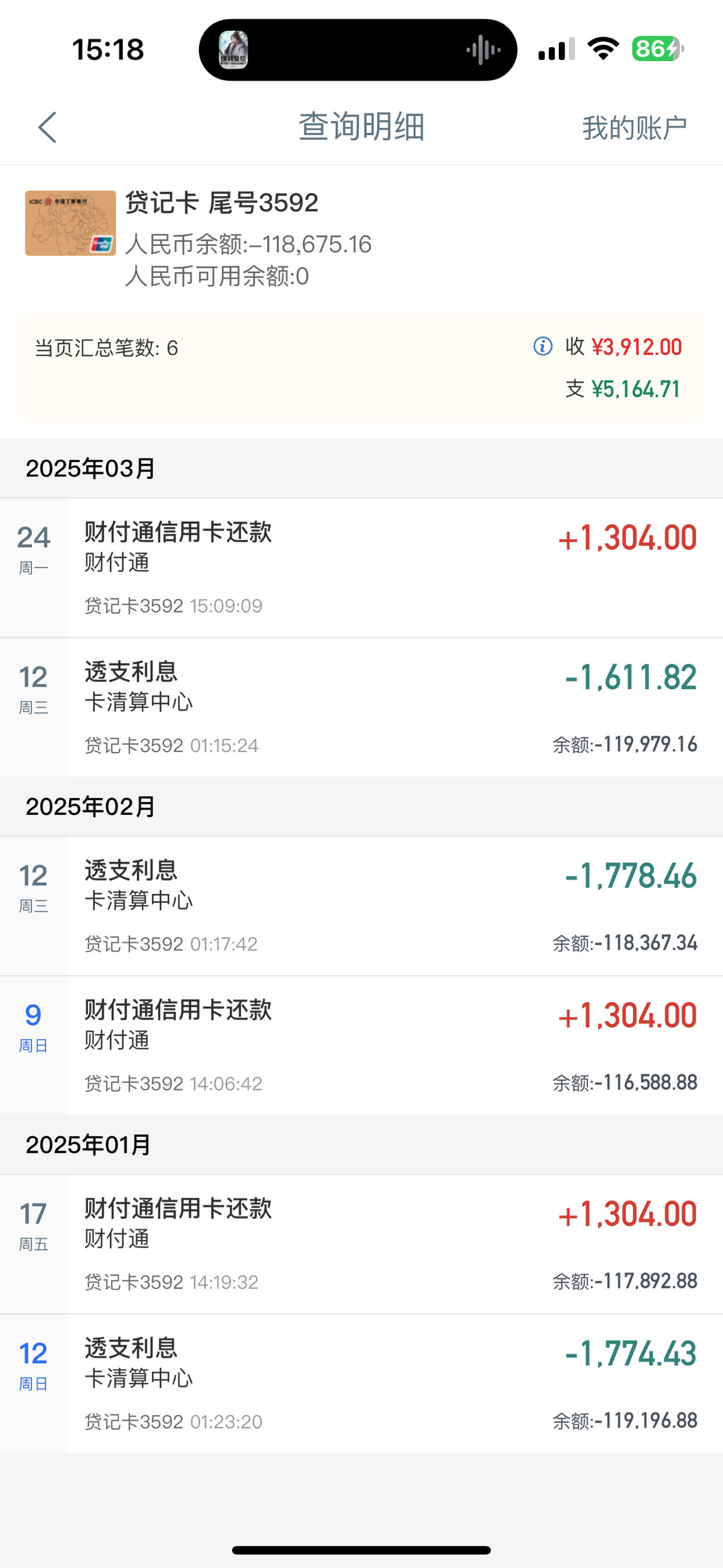Tap the back arrow icon
The height and width of the screenshot is (1568, 723).
coord(47,127)
